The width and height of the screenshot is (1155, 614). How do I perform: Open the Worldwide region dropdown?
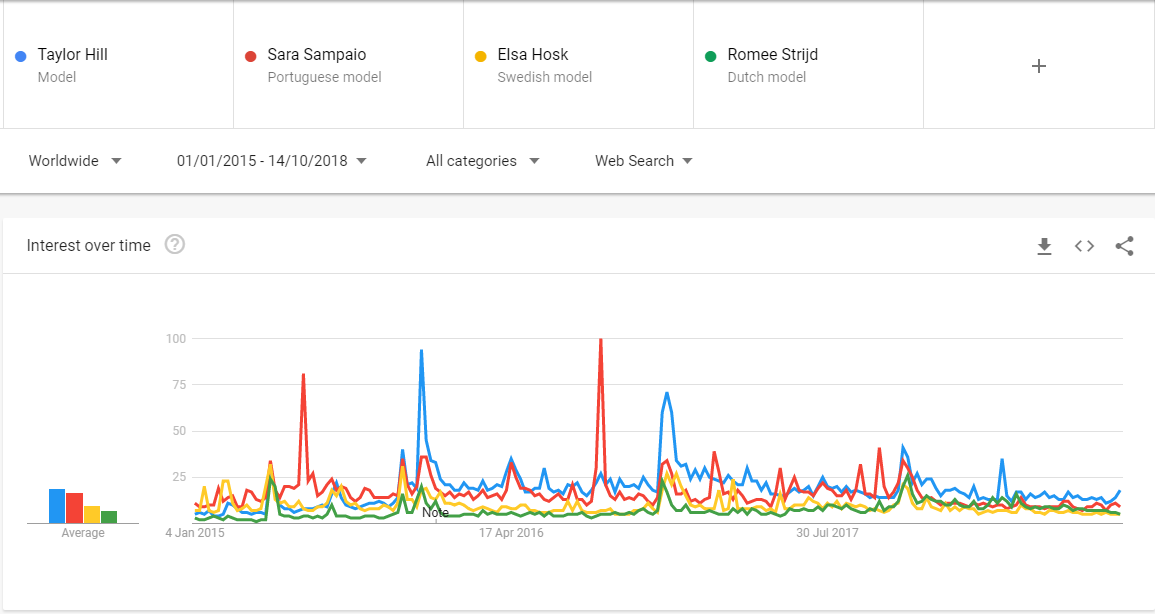75,160
